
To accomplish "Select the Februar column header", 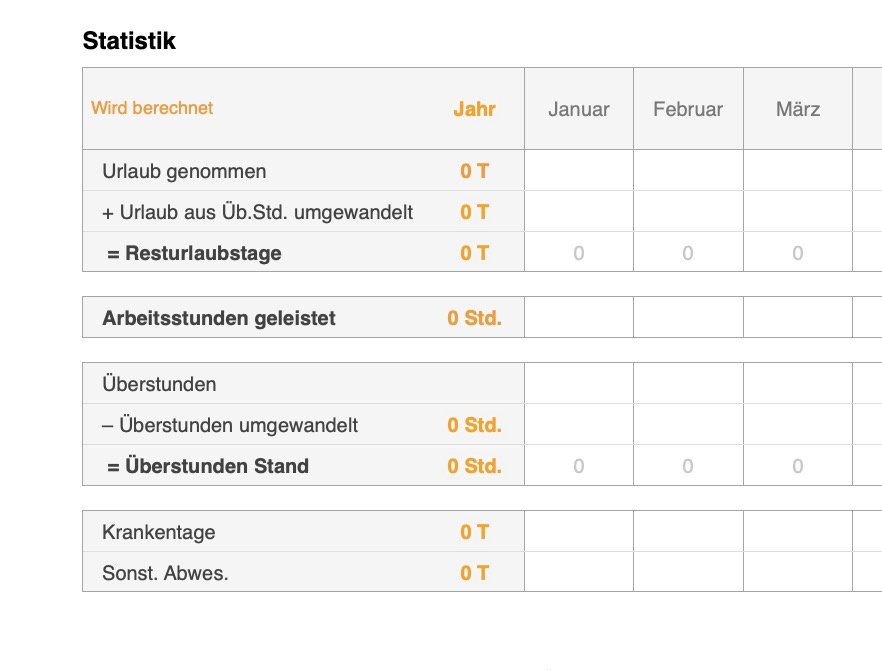I will 688,109.
